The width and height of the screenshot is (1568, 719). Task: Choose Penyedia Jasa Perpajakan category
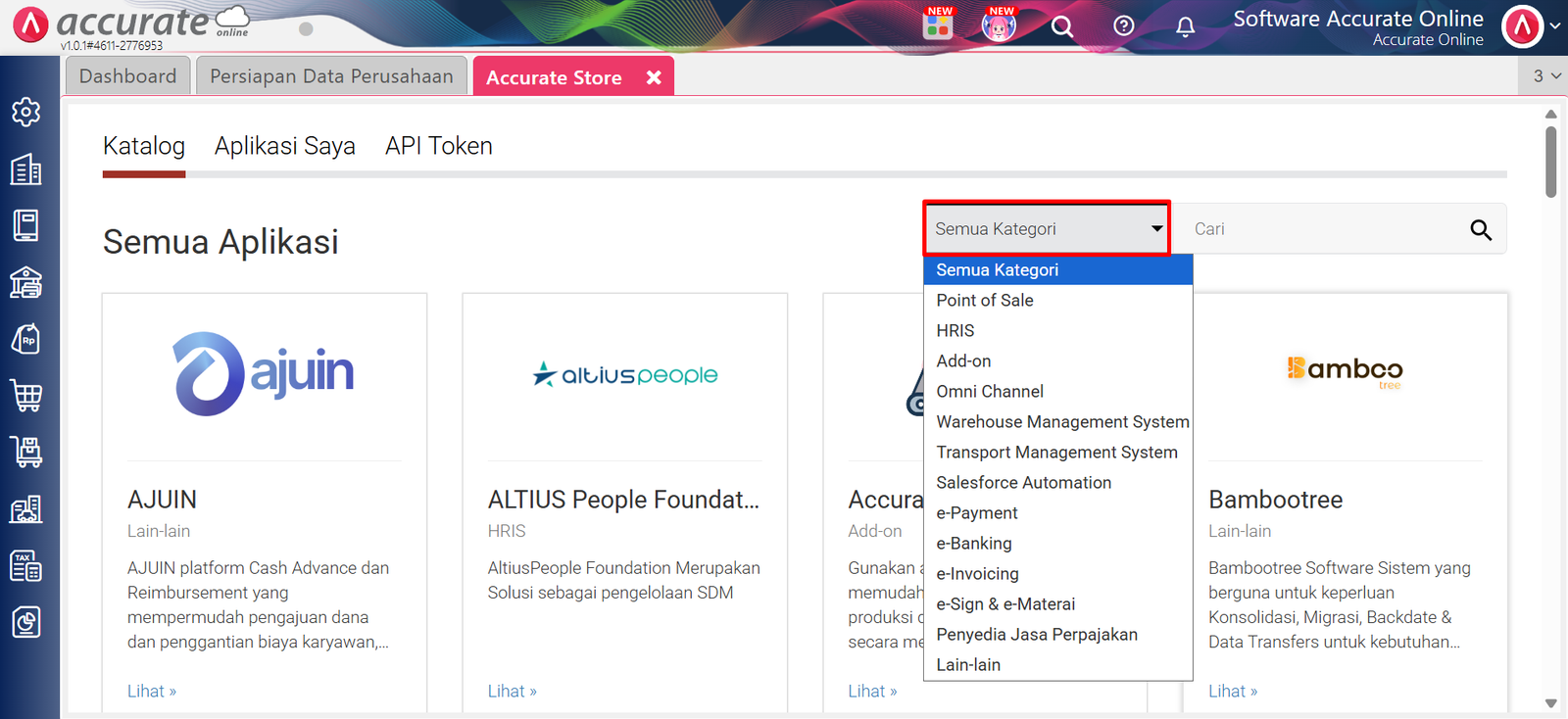pyautogui.click(x=1058, y=634)
